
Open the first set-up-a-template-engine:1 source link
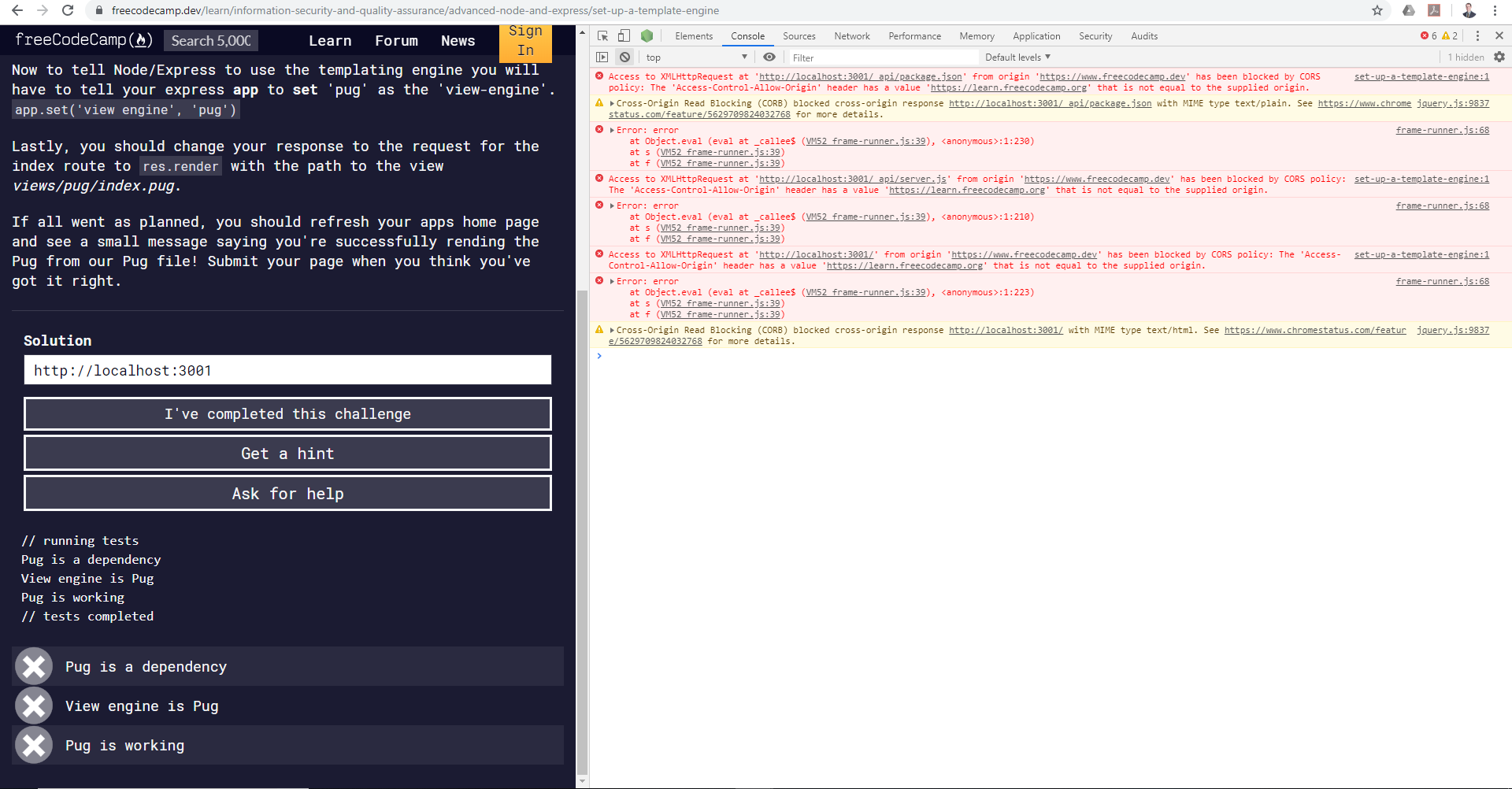click(x=1421, y=76)
